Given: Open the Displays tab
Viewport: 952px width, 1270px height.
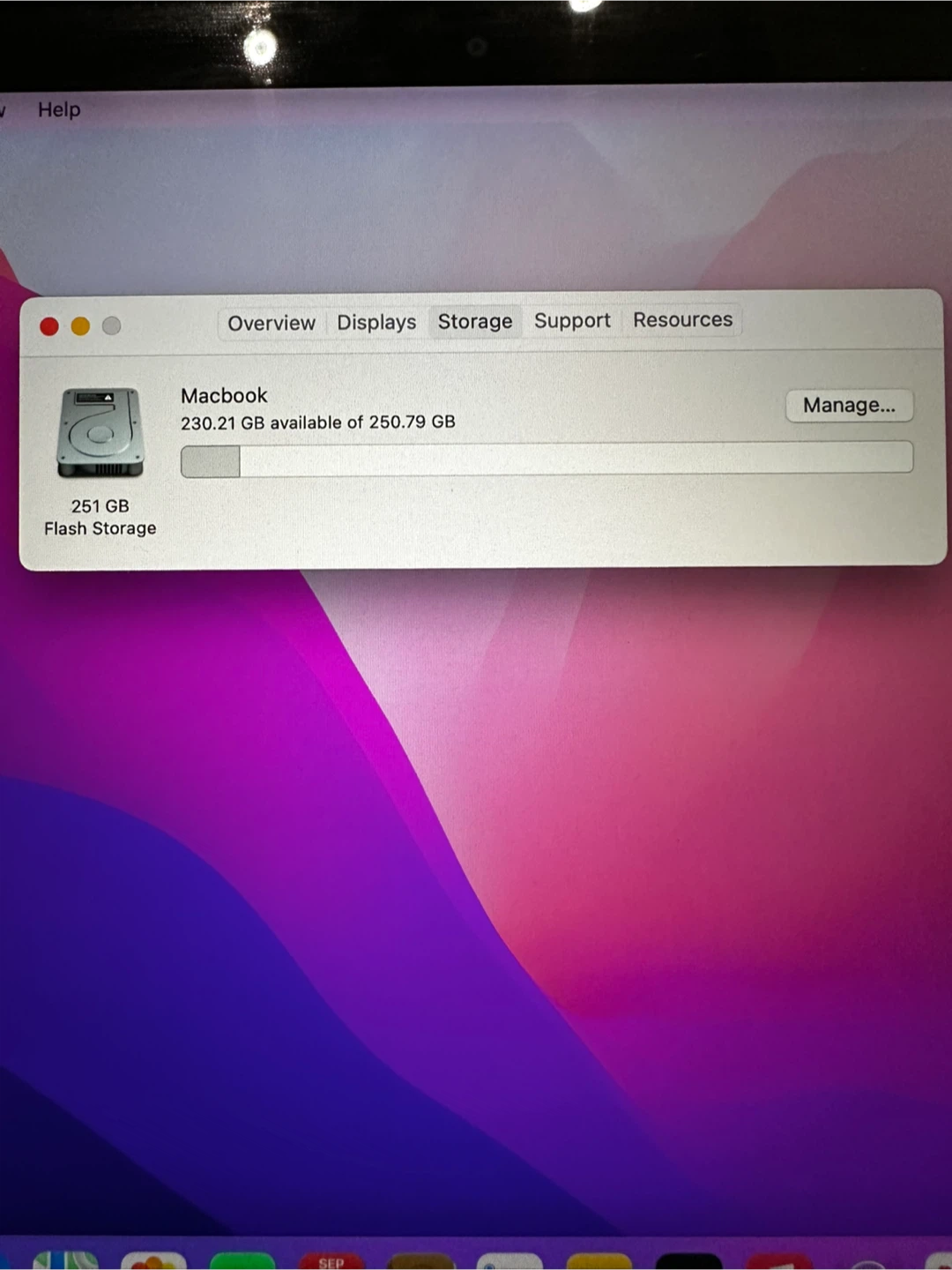Looking at the screenshot, I should (x=376, y=322).
